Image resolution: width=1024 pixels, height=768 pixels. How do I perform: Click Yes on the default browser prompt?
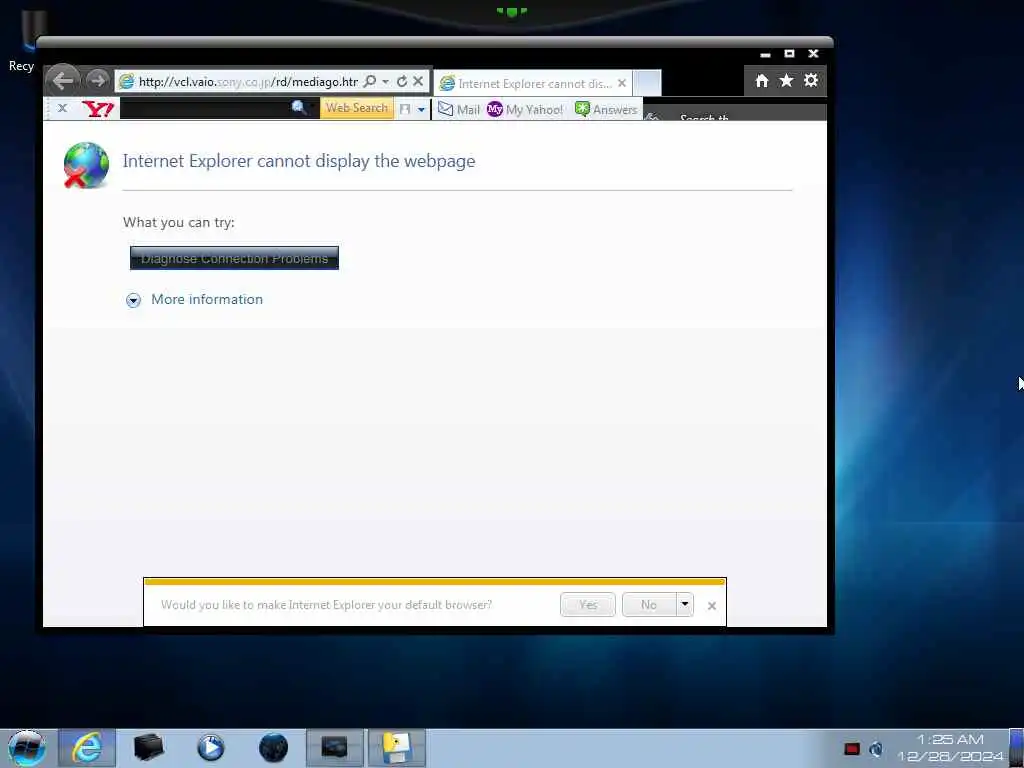coord(588,605)
